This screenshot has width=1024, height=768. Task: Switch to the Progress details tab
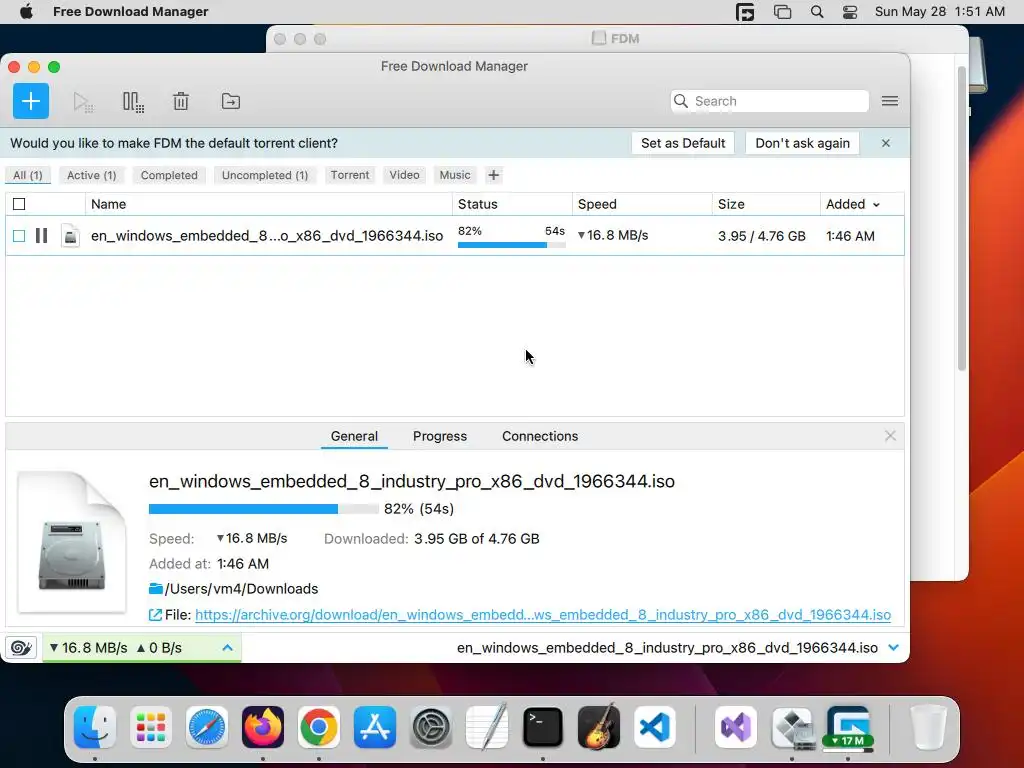click(x=440, y=436)
